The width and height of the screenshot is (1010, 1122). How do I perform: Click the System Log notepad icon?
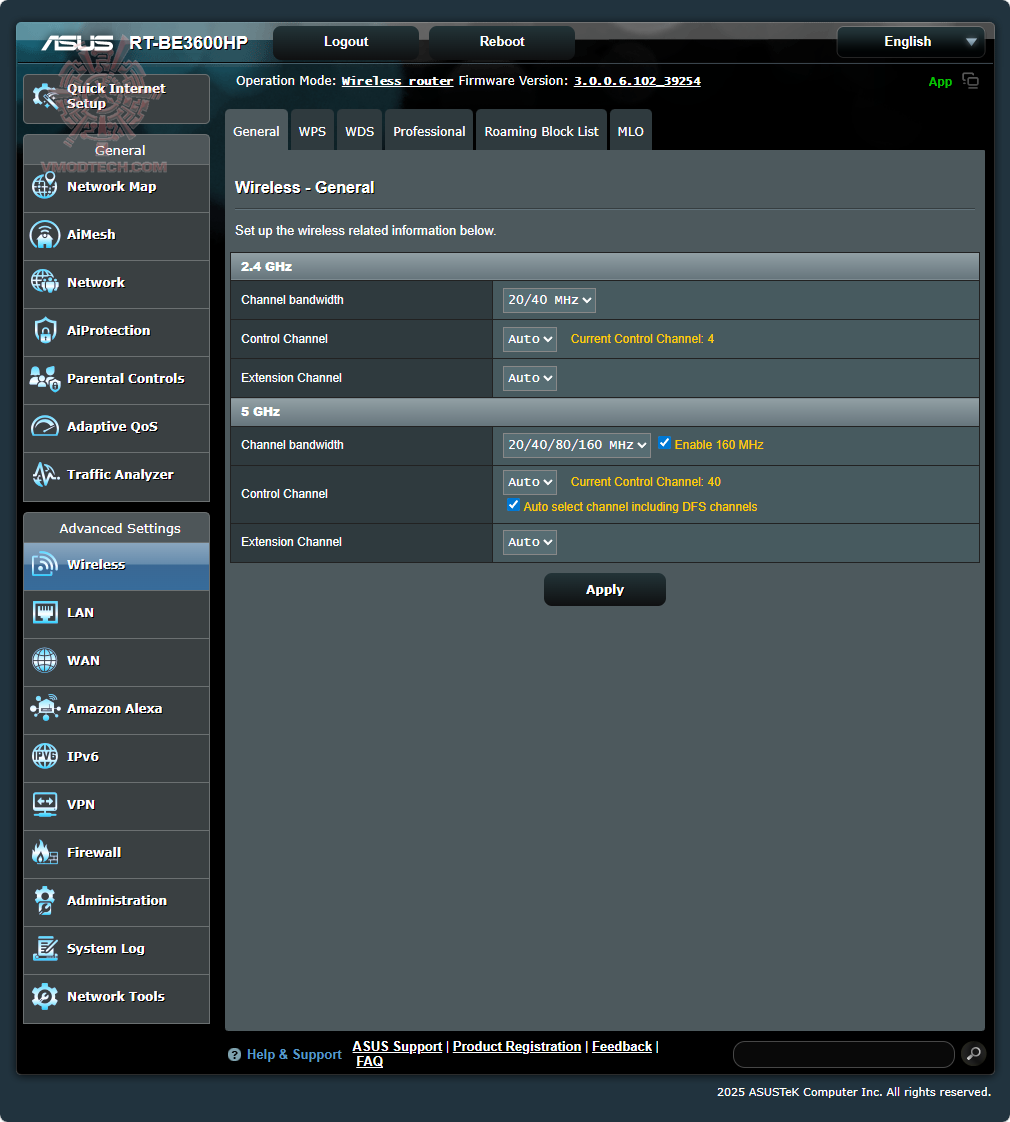(44, 947)
